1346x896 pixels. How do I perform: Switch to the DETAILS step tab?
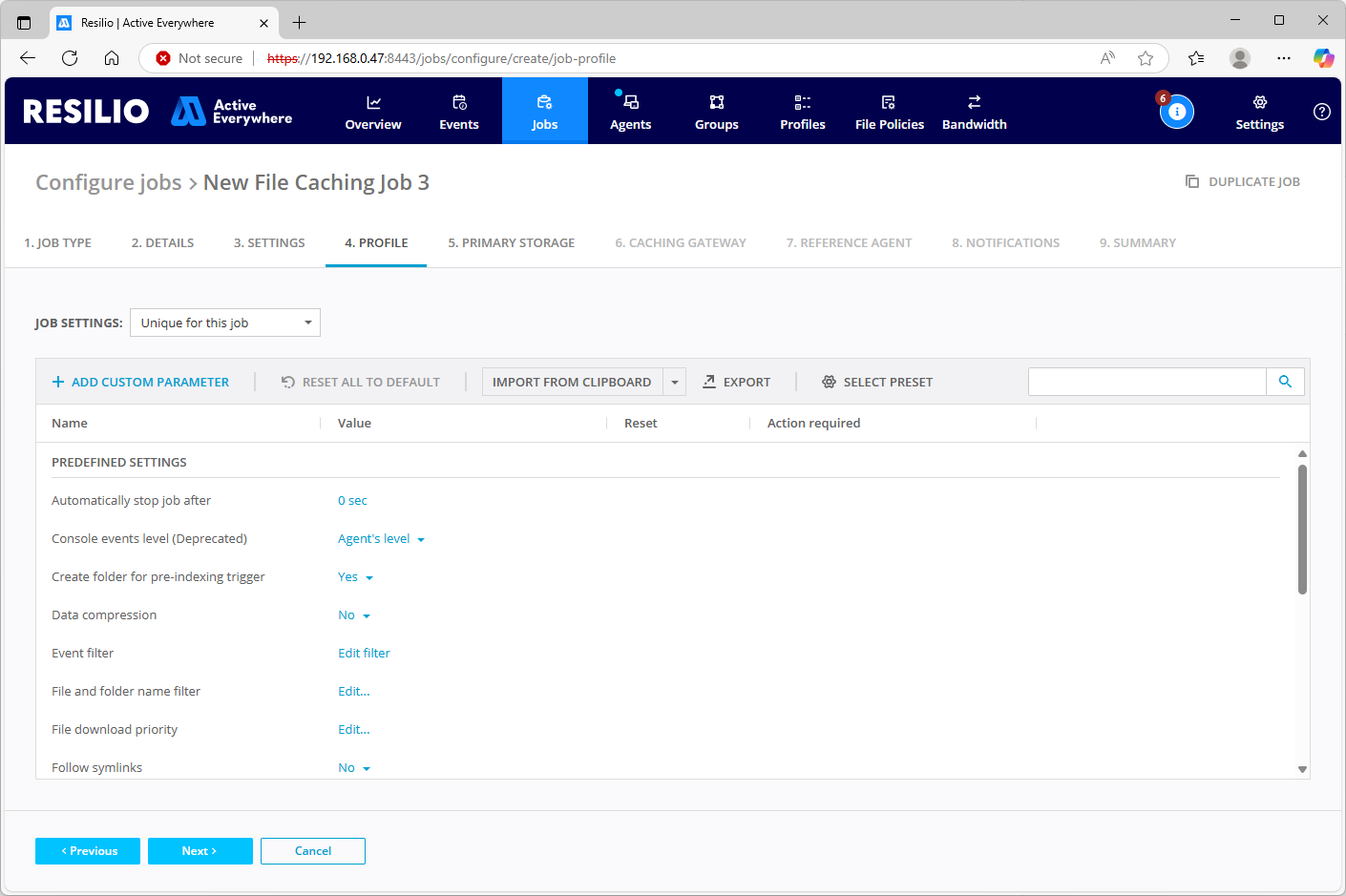click(162, 242)
